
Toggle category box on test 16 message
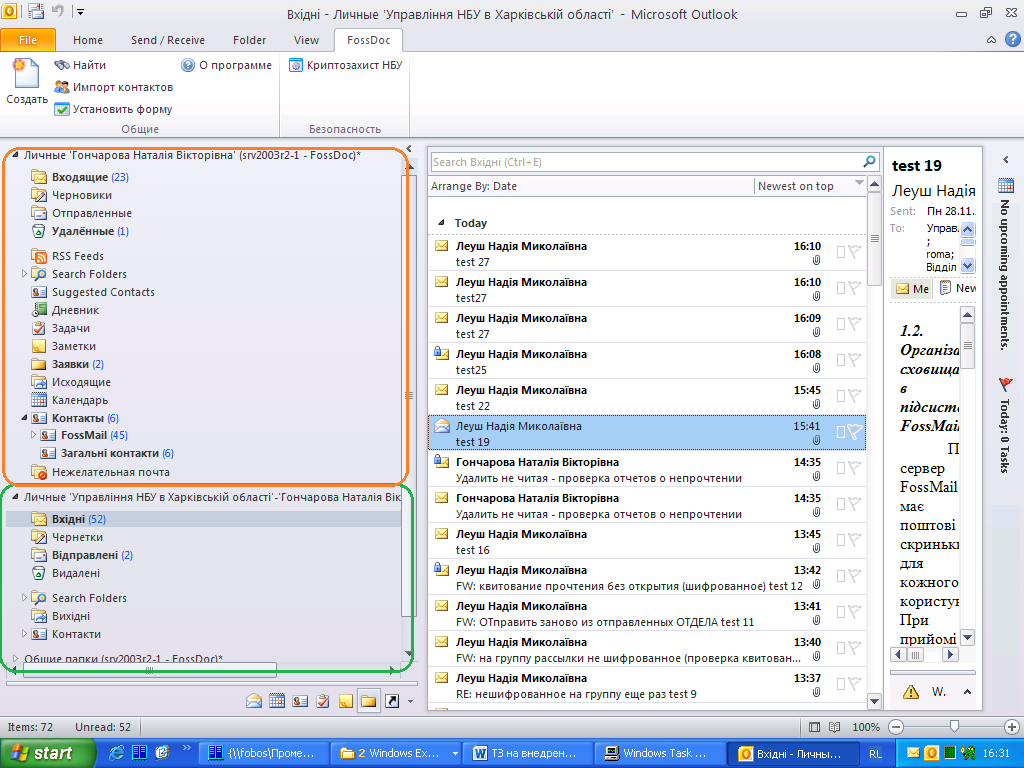click(x=841, y=539)
